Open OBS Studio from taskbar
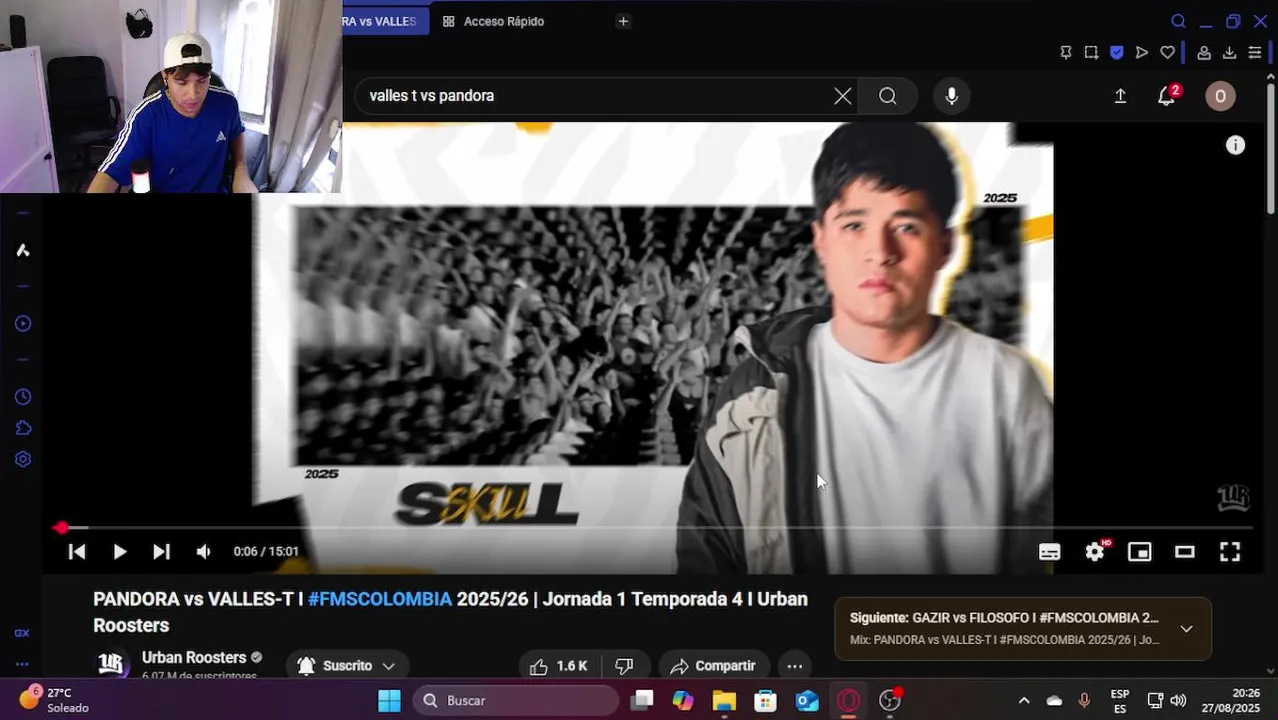 point(890,701)
